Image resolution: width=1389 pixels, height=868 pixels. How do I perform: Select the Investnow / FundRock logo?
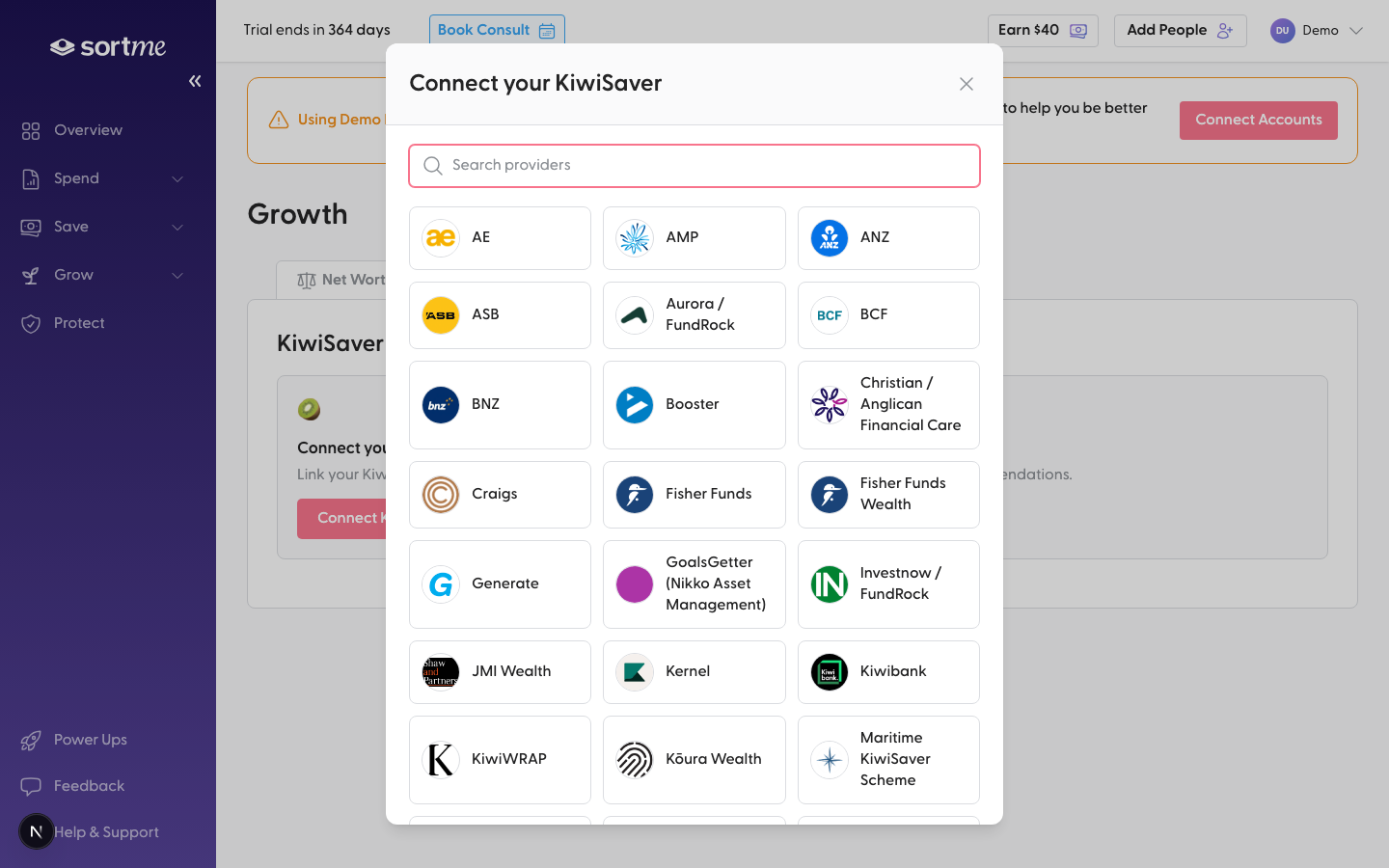(x=830, y=584)
